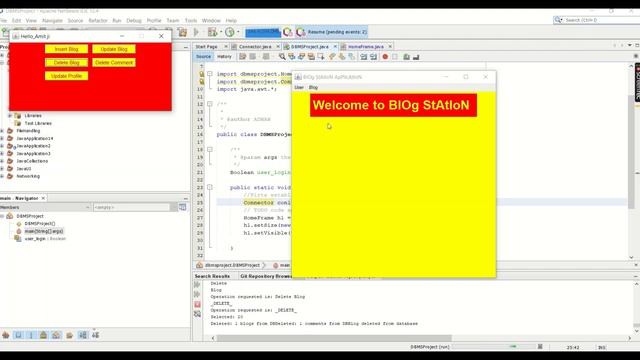Collapse the code fold at line 8 imports
The height and width of the screenshot is (360, 640).
(x=209, y=74)
